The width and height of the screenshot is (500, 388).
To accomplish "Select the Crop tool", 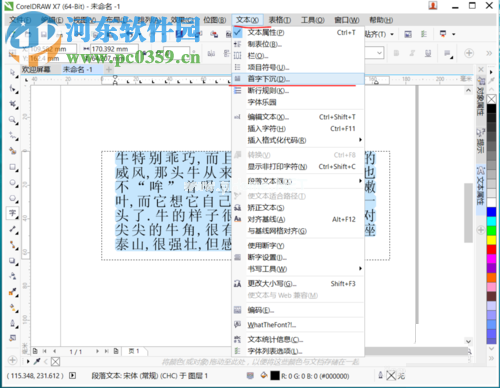I will (x=13, y=104).
